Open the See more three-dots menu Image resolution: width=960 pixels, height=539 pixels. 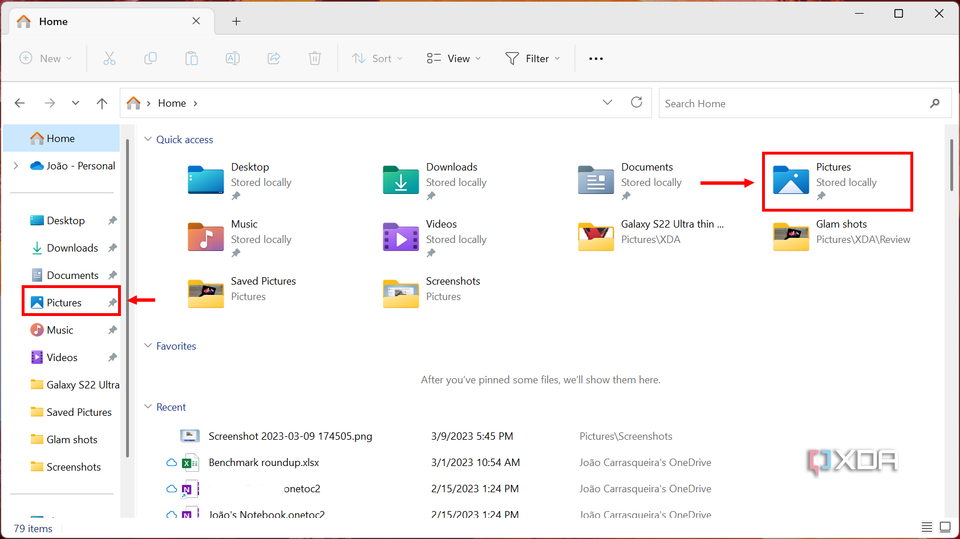pyautogui.click(x=596, y=59)
